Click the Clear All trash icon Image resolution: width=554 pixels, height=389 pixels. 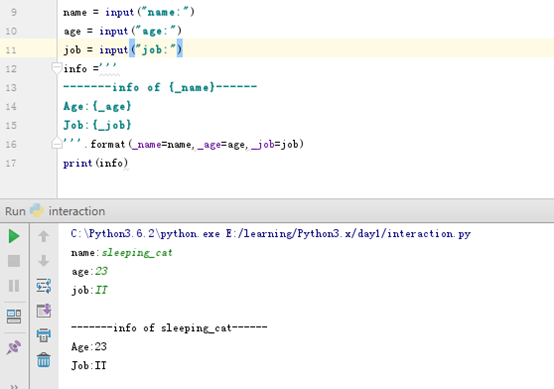click(x=44, y=360)
